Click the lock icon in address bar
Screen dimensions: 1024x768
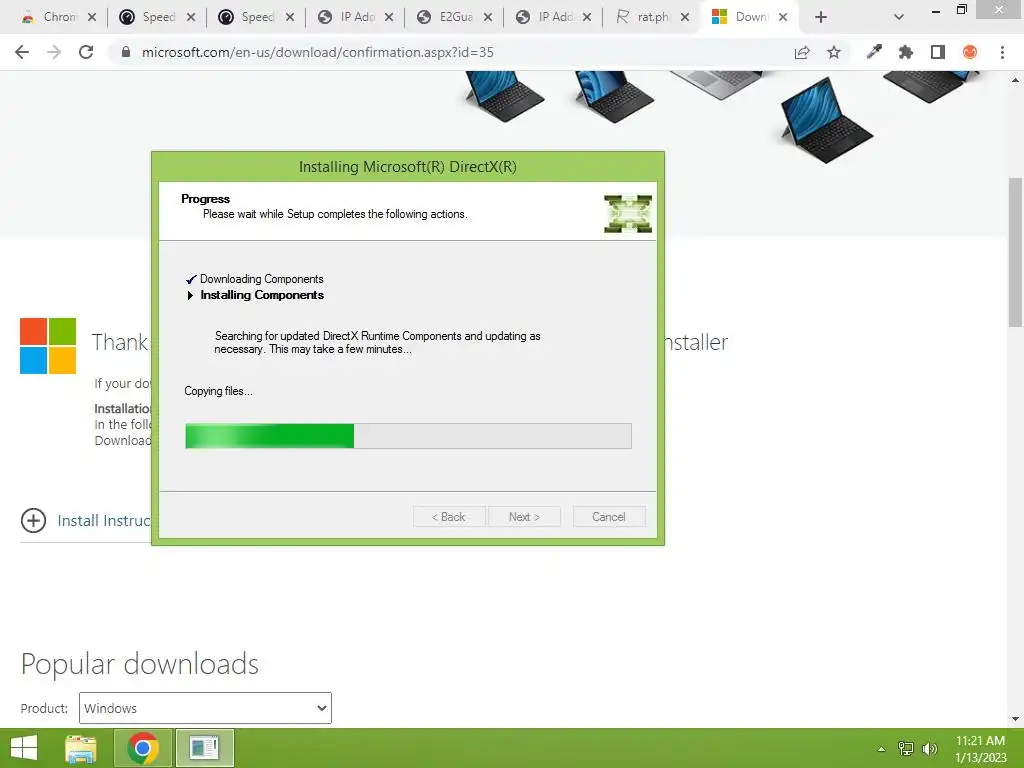(x=126, y=52)
